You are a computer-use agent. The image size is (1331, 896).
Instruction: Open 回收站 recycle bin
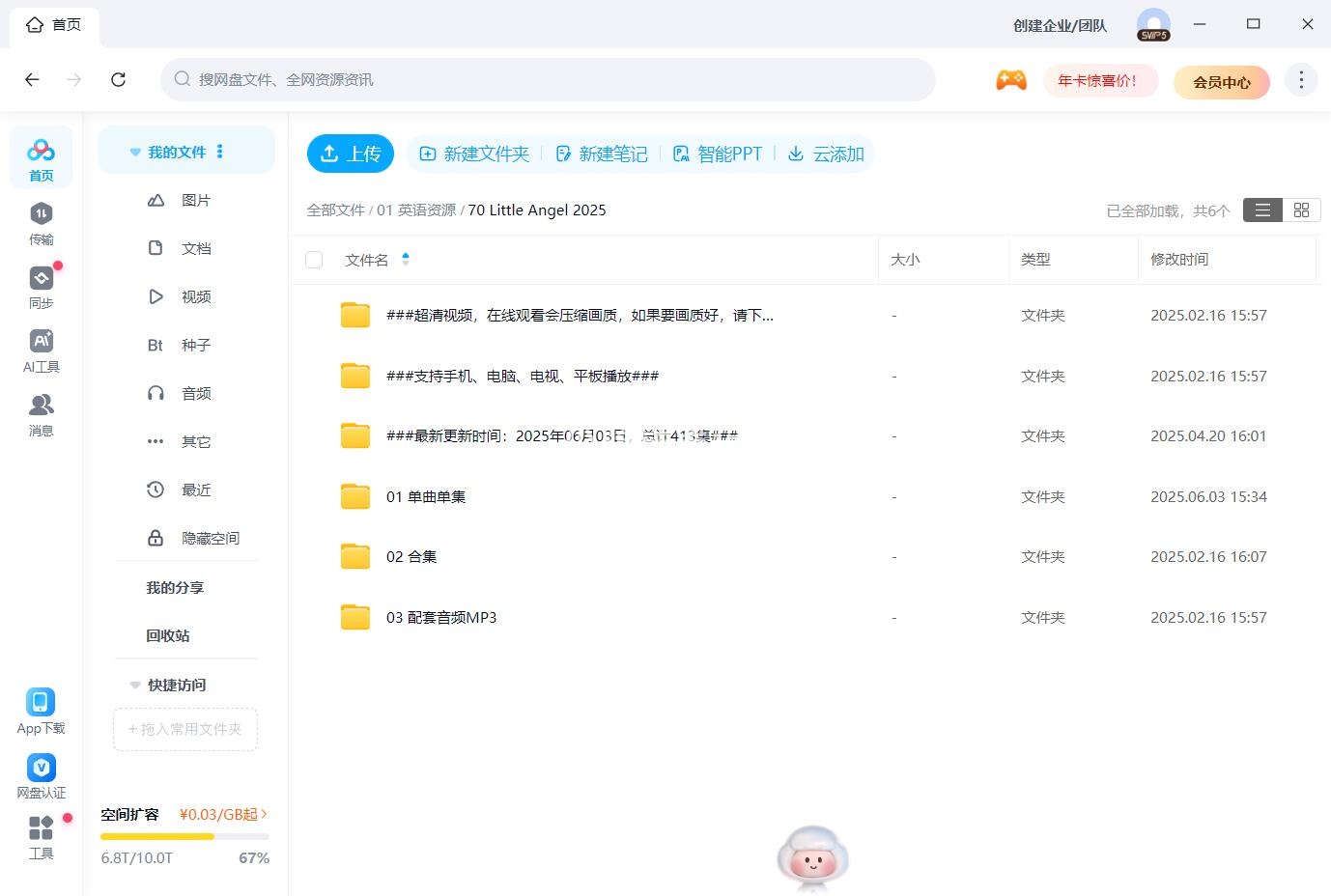pyautogui.click(x=168, y=635)
